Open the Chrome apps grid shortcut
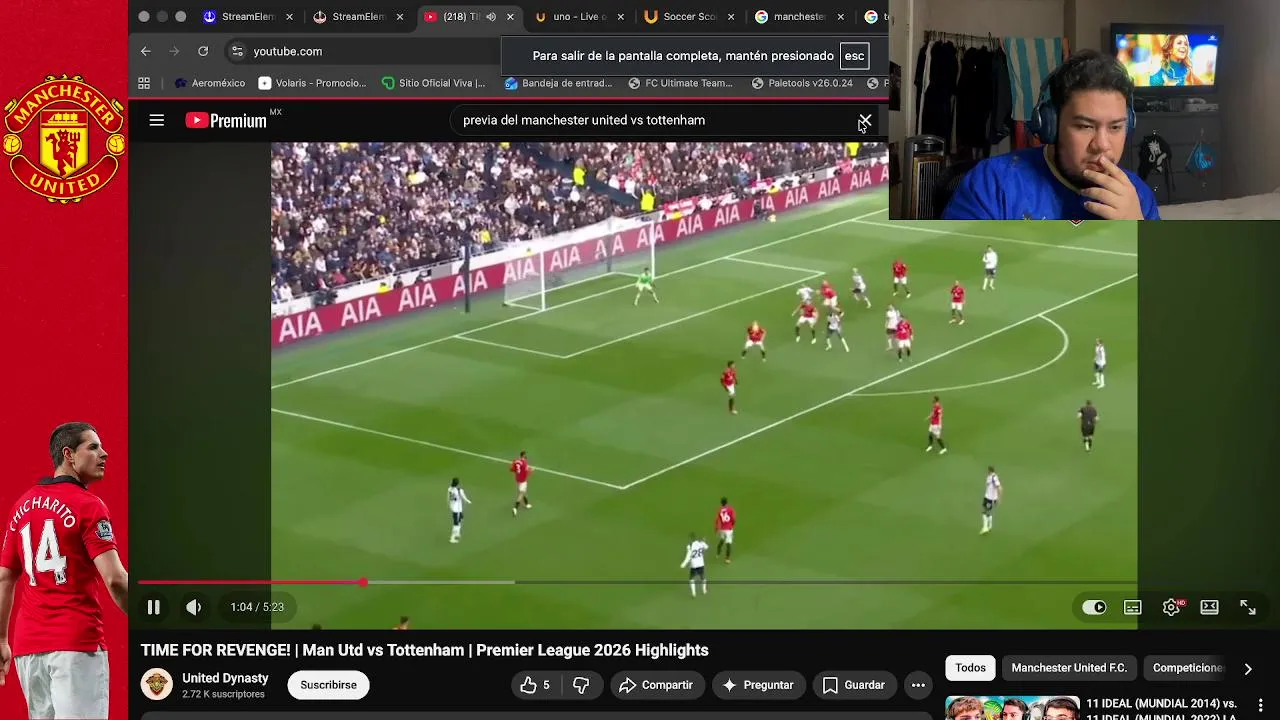Screen dimensions: 1280x720 144,83
